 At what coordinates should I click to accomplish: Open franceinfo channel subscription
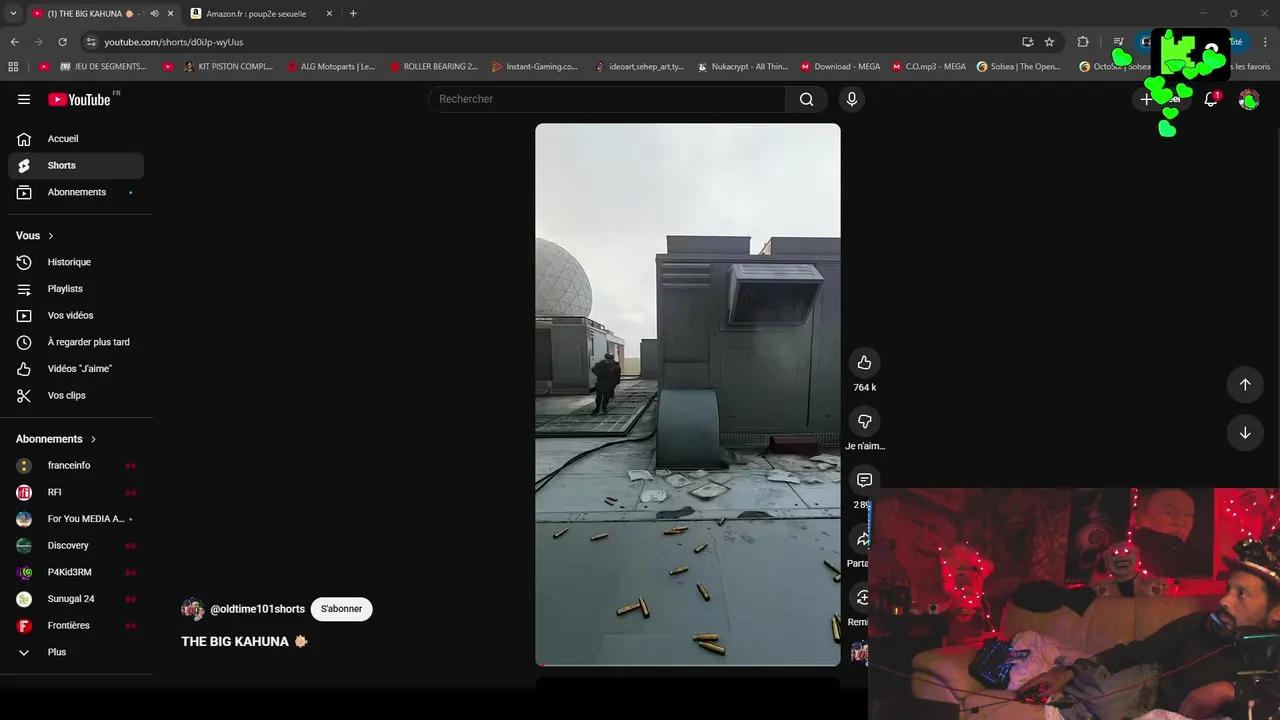[x=75, y=465]
